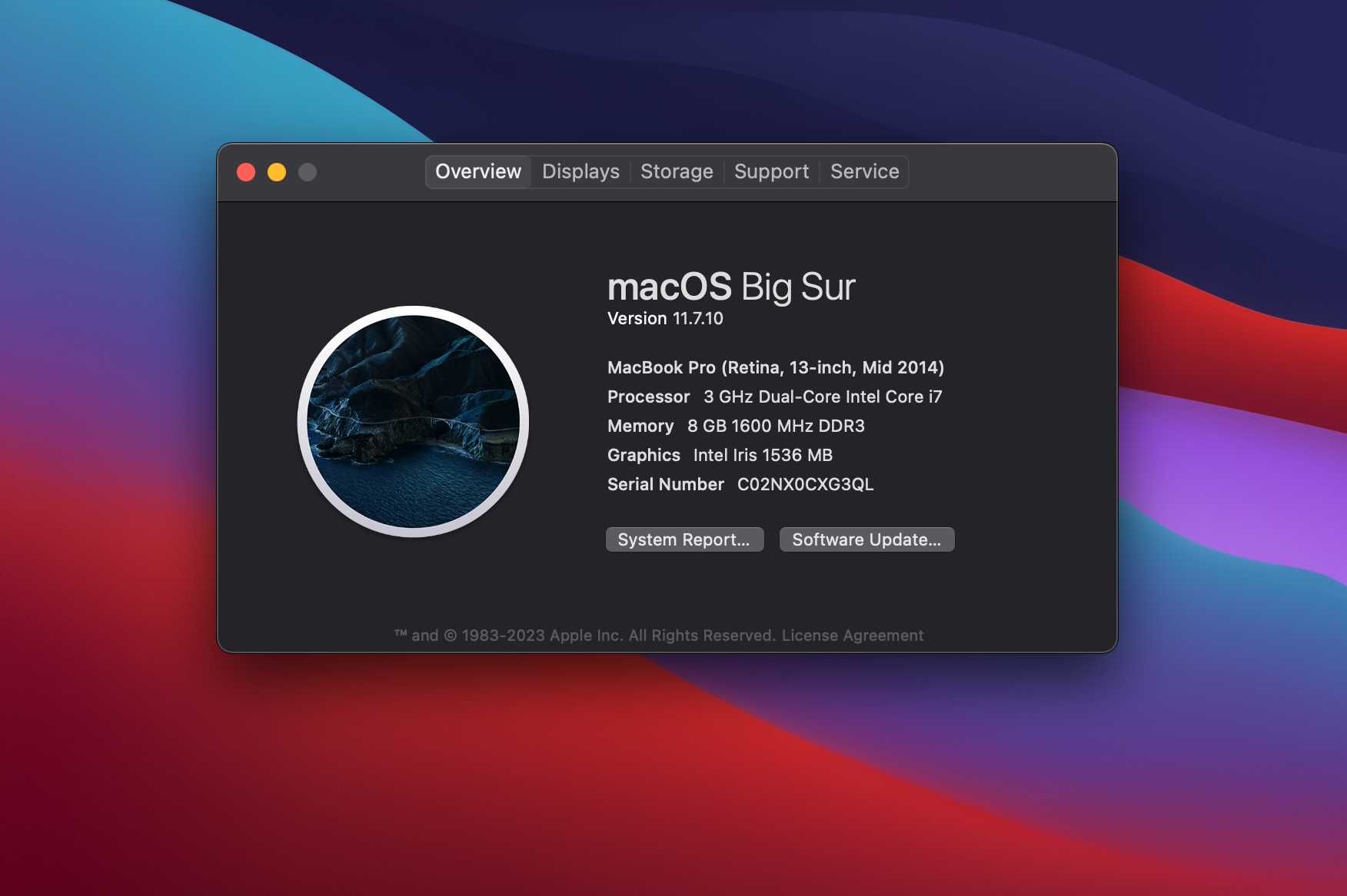This screenshot has width=1347, height=896.
Task: Click the 8 GB 1600 MHz DDR3 value
Action: tap(776, 426)
